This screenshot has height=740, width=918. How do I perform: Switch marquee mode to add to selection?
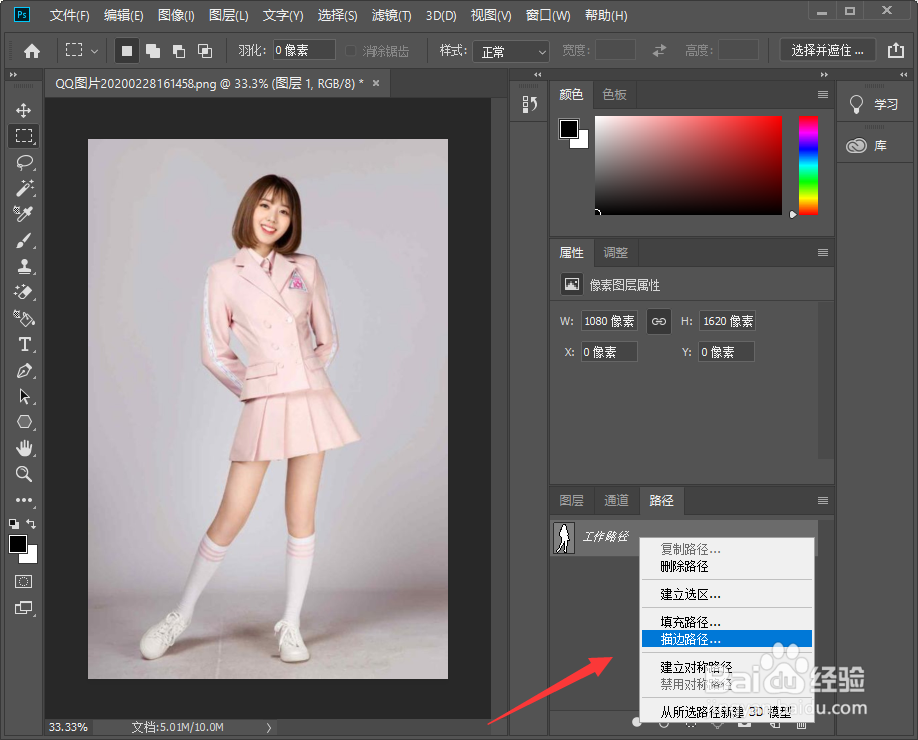155,50
